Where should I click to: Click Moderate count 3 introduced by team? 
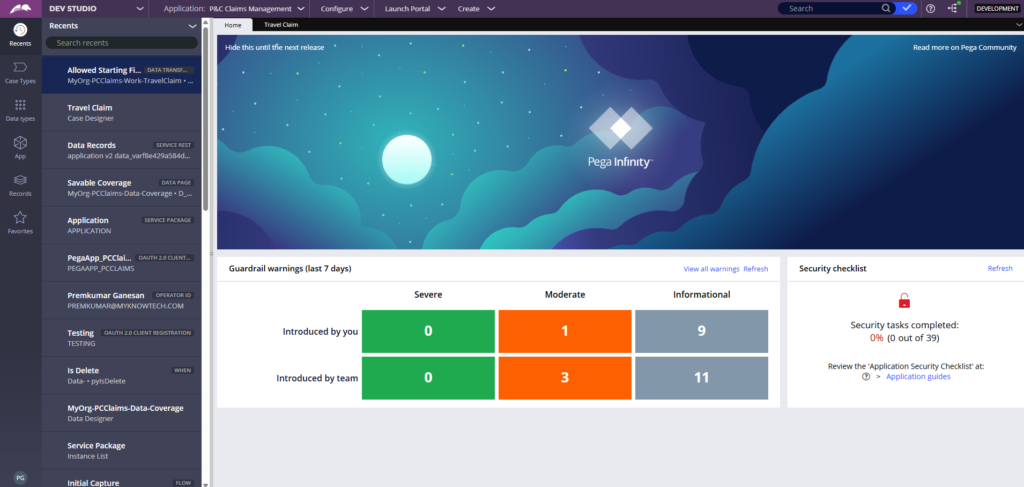[x=565, y=378]
